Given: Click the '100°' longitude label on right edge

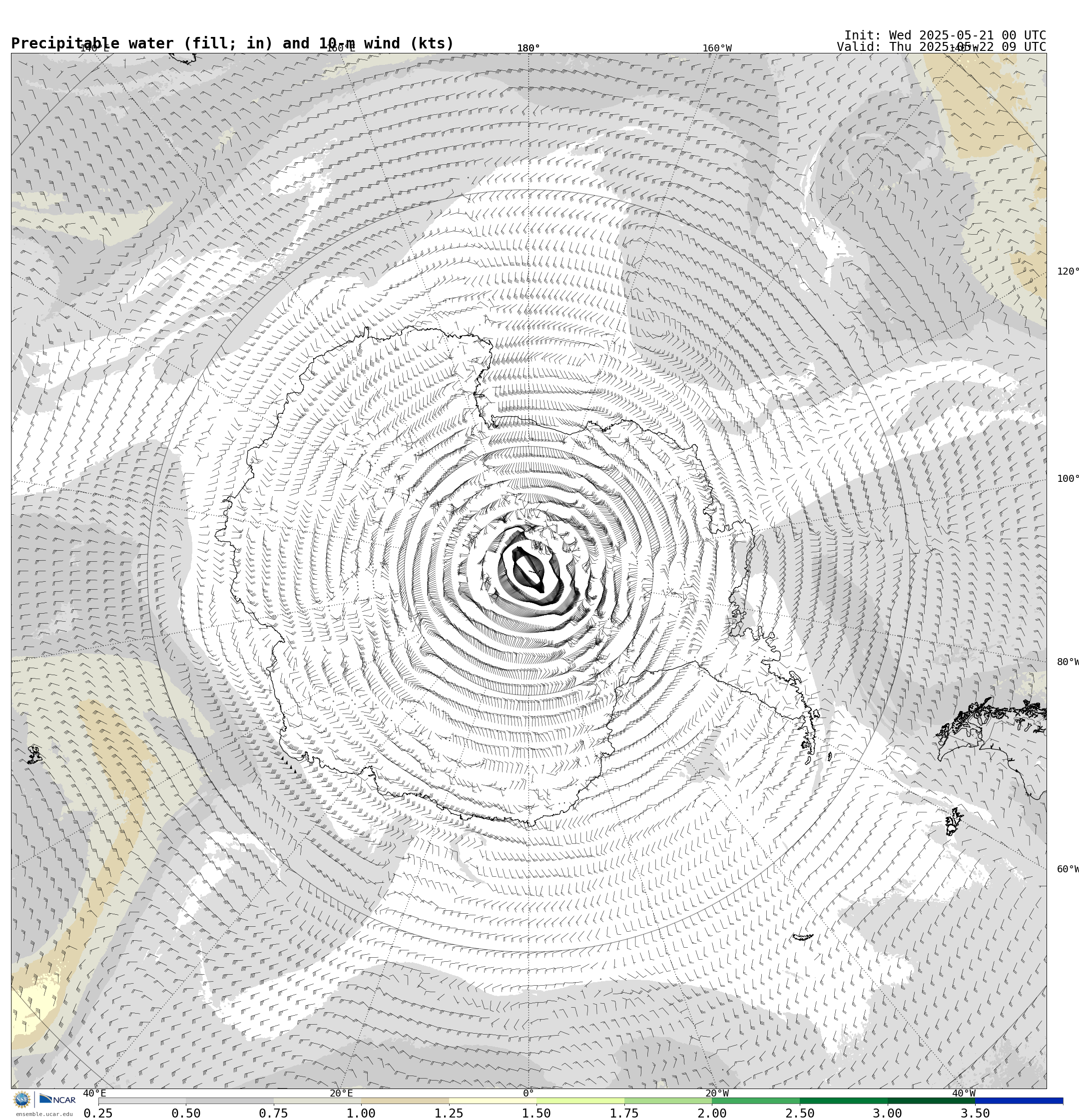Looking at the screenshot, I should [x=1068, y=479].
